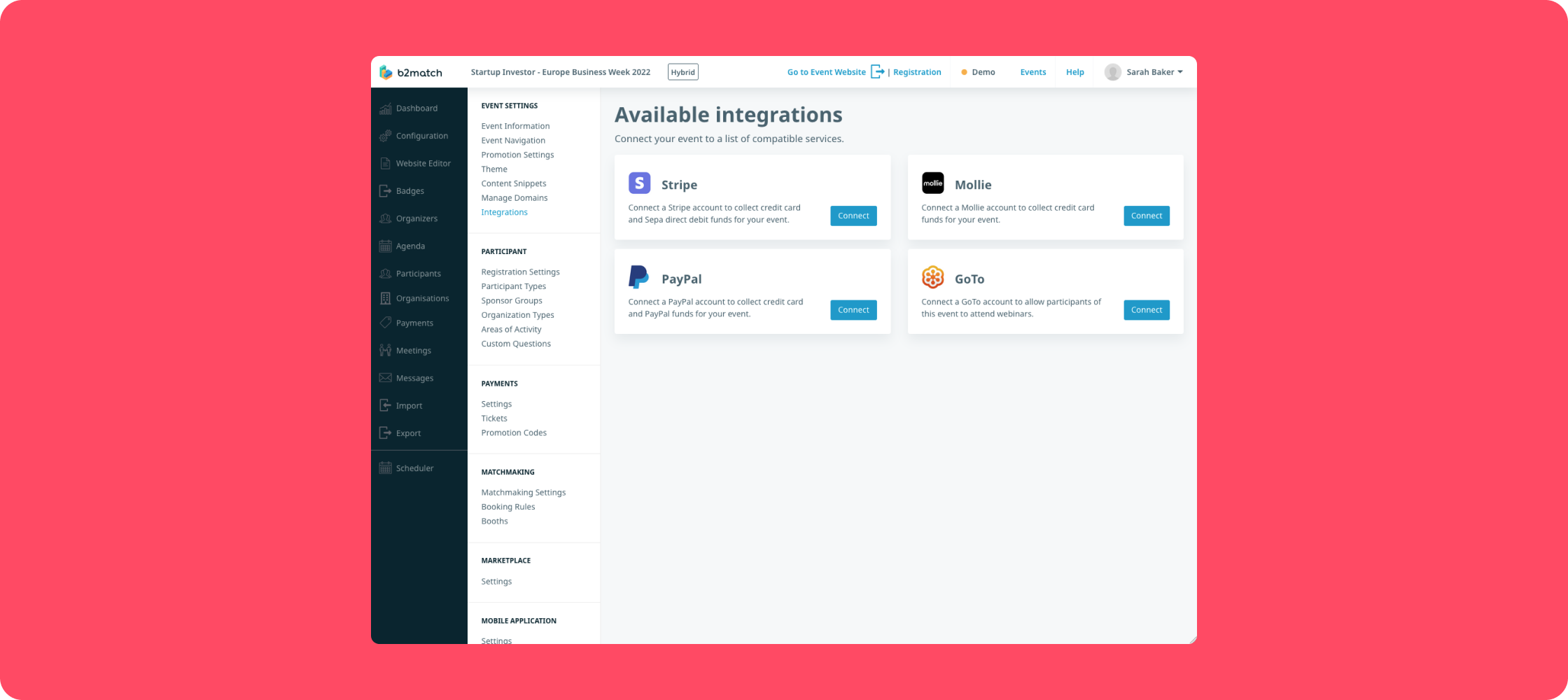The height and width of the screenshot is (700, 1568).
Task: Open Go to Event Website link
Action: tap(826, 72)
